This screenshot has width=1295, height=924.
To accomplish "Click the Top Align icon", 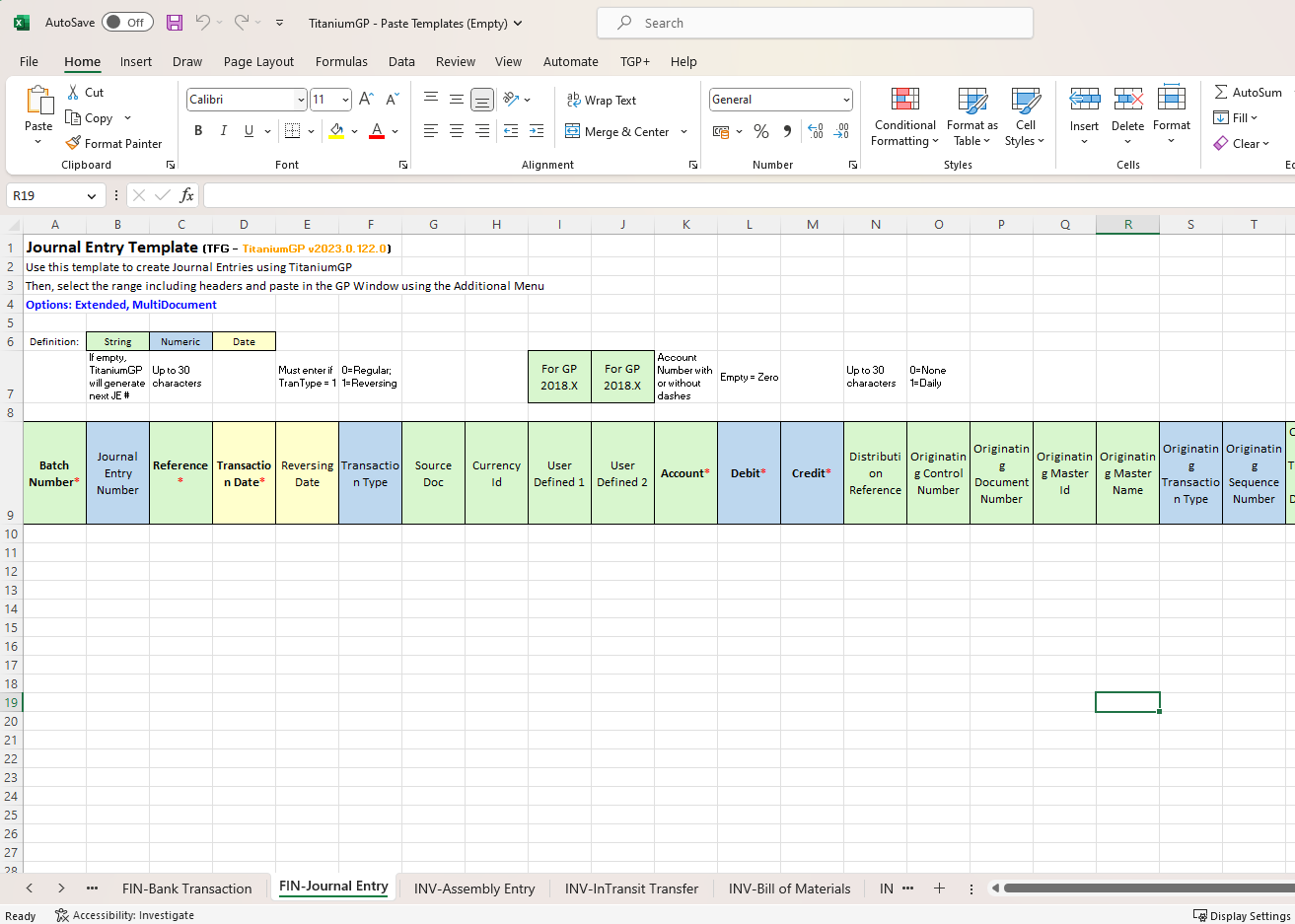I will [x=431, y=99].
